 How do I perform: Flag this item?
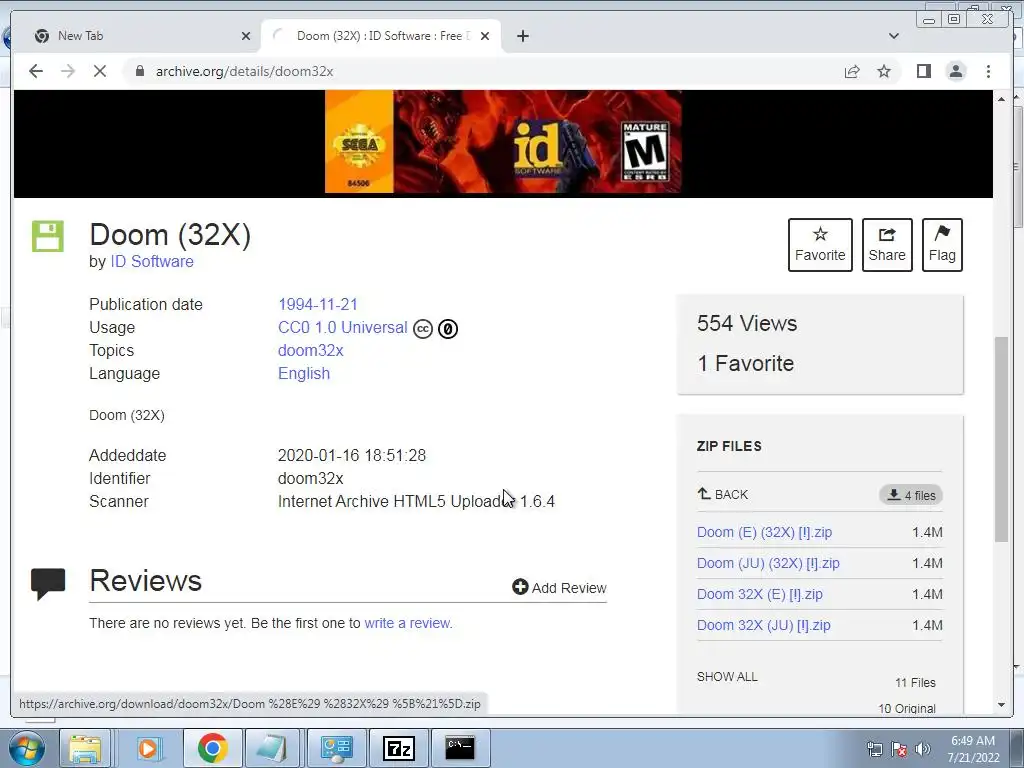[x=942, y=244]
